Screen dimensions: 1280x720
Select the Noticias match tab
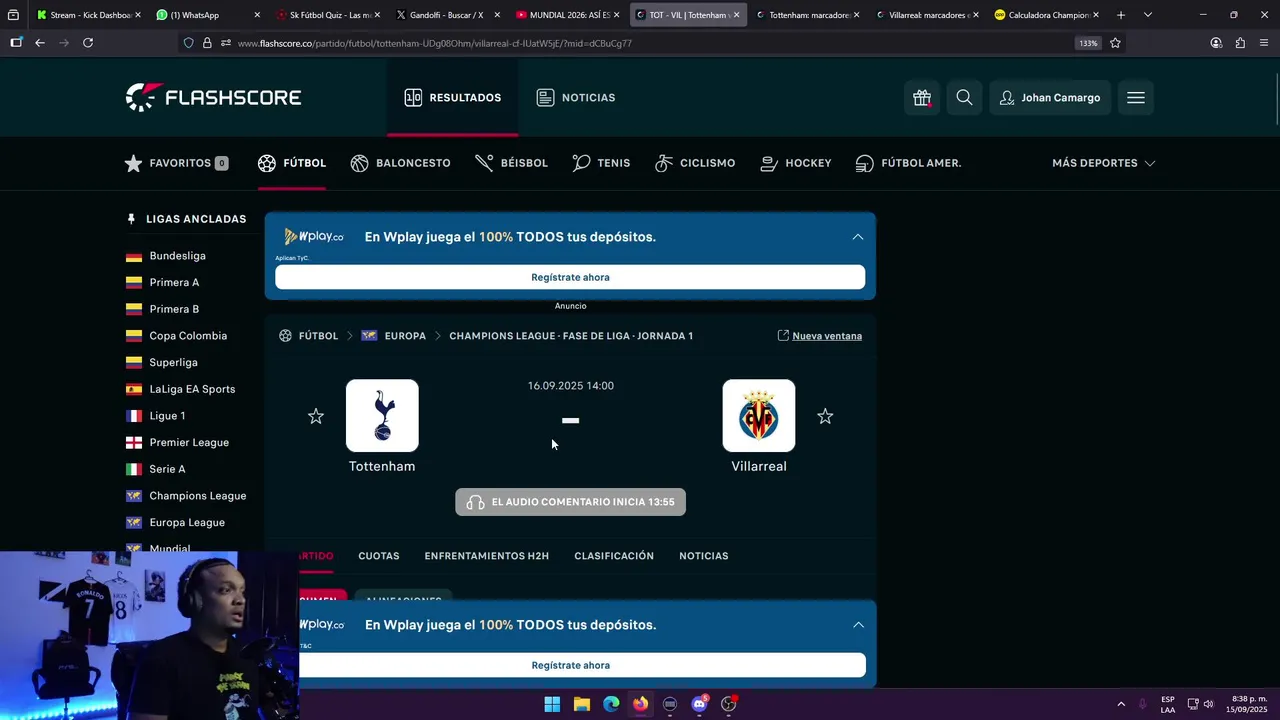tap(704, 556)
